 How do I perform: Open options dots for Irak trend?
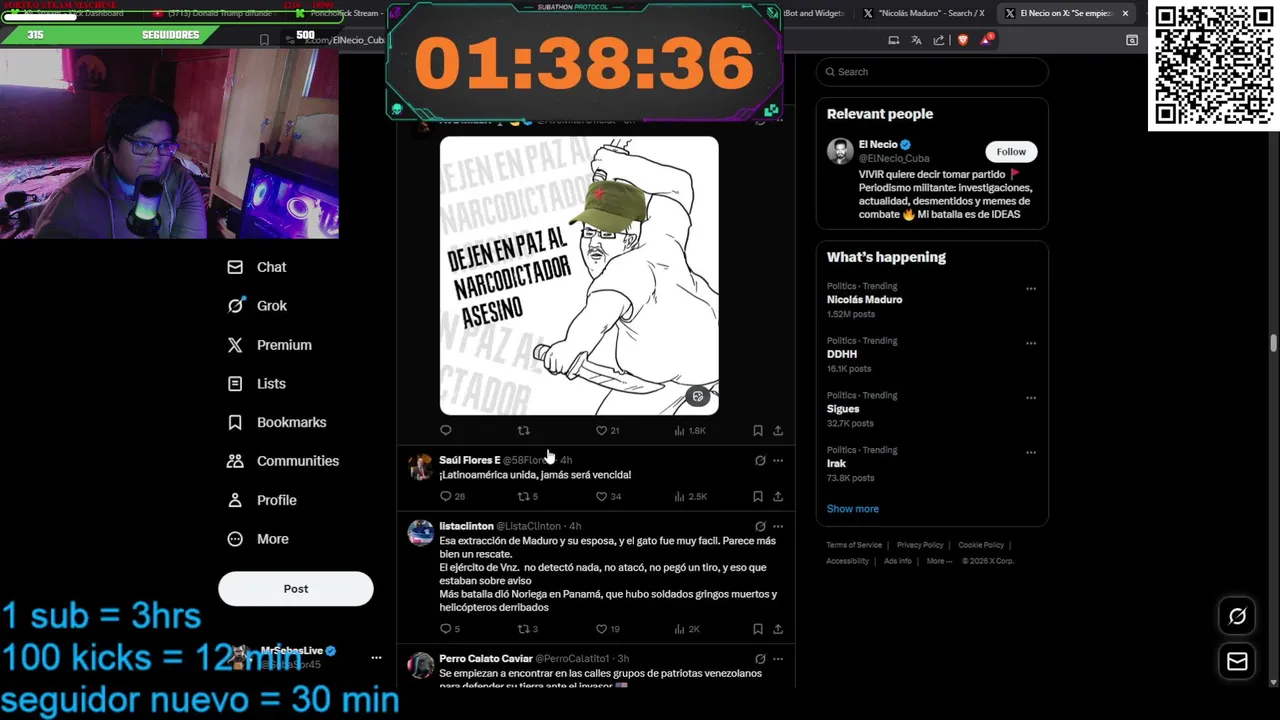1030,452
